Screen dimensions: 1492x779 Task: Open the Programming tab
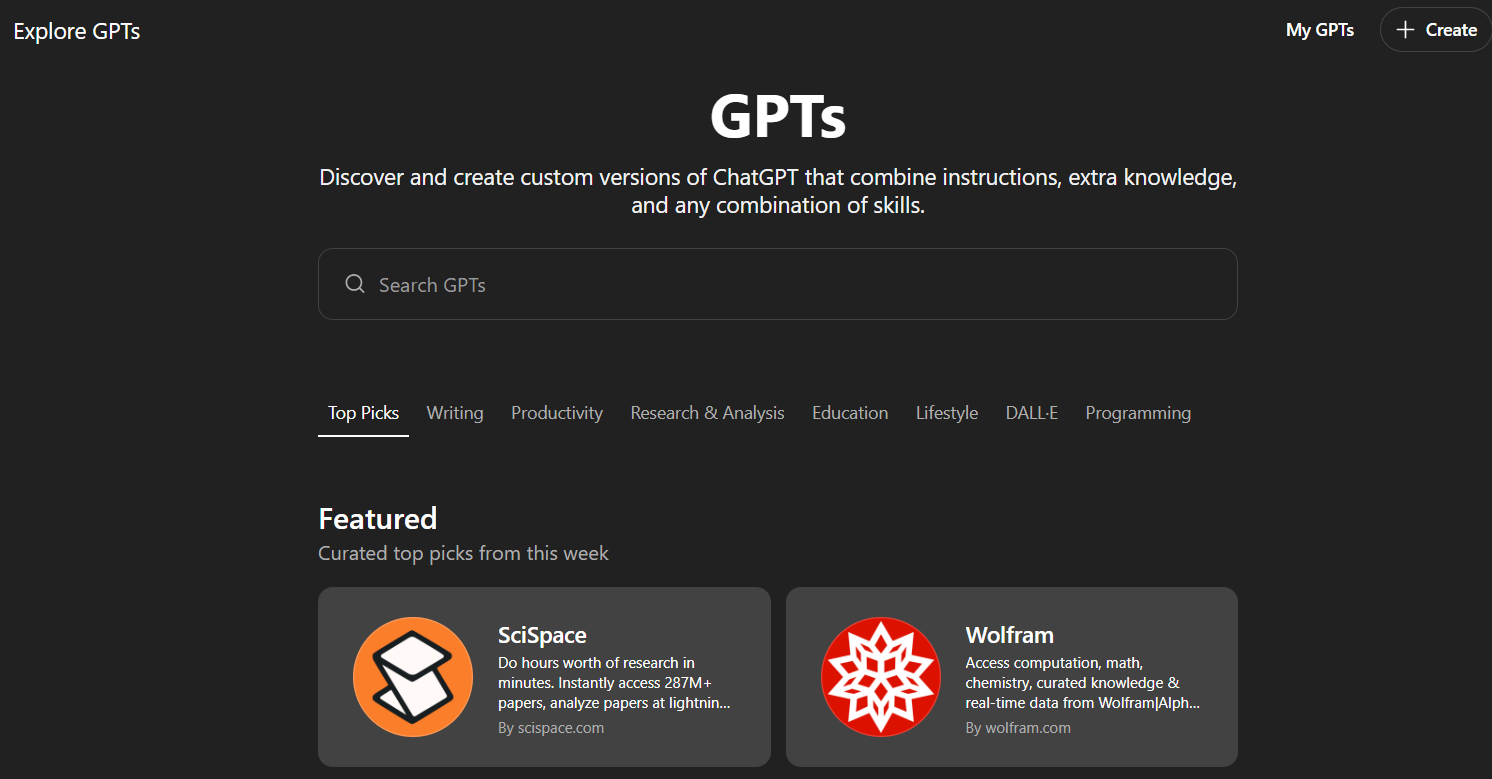pyautogui.click(x=1138, y=413)
